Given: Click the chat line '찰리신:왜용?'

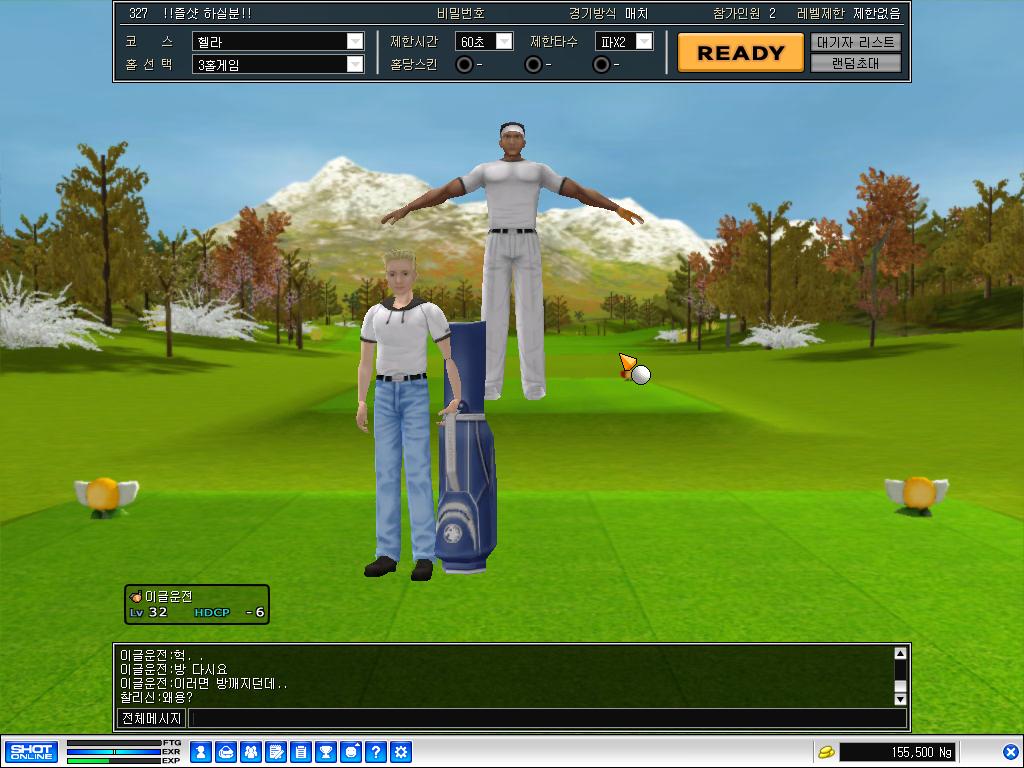Looking at the screenshot, I should [x=156, y=697].
